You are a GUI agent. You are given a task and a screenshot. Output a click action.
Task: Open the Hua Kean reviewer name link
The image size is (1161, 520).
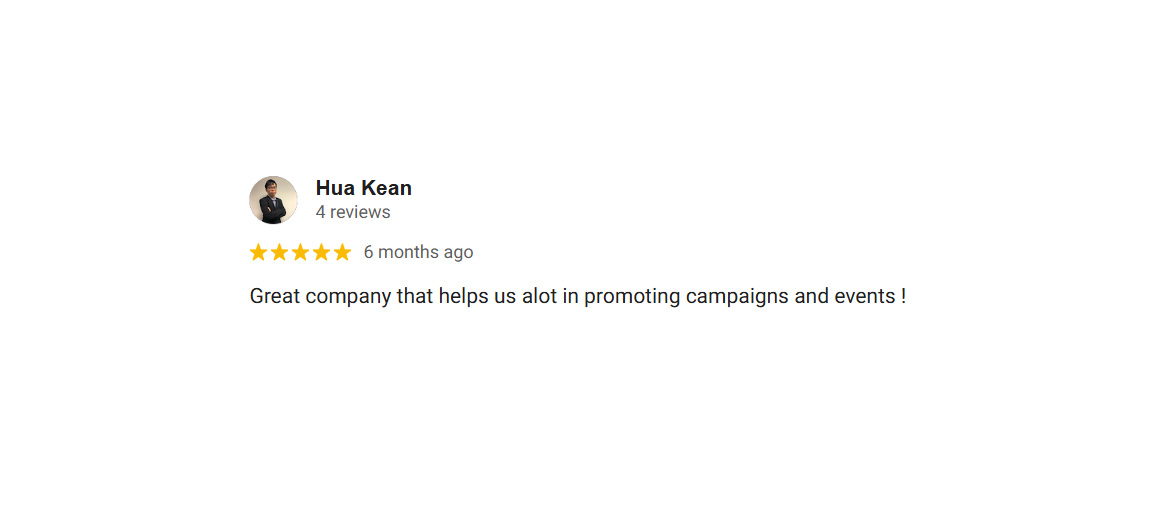point(363,188)
